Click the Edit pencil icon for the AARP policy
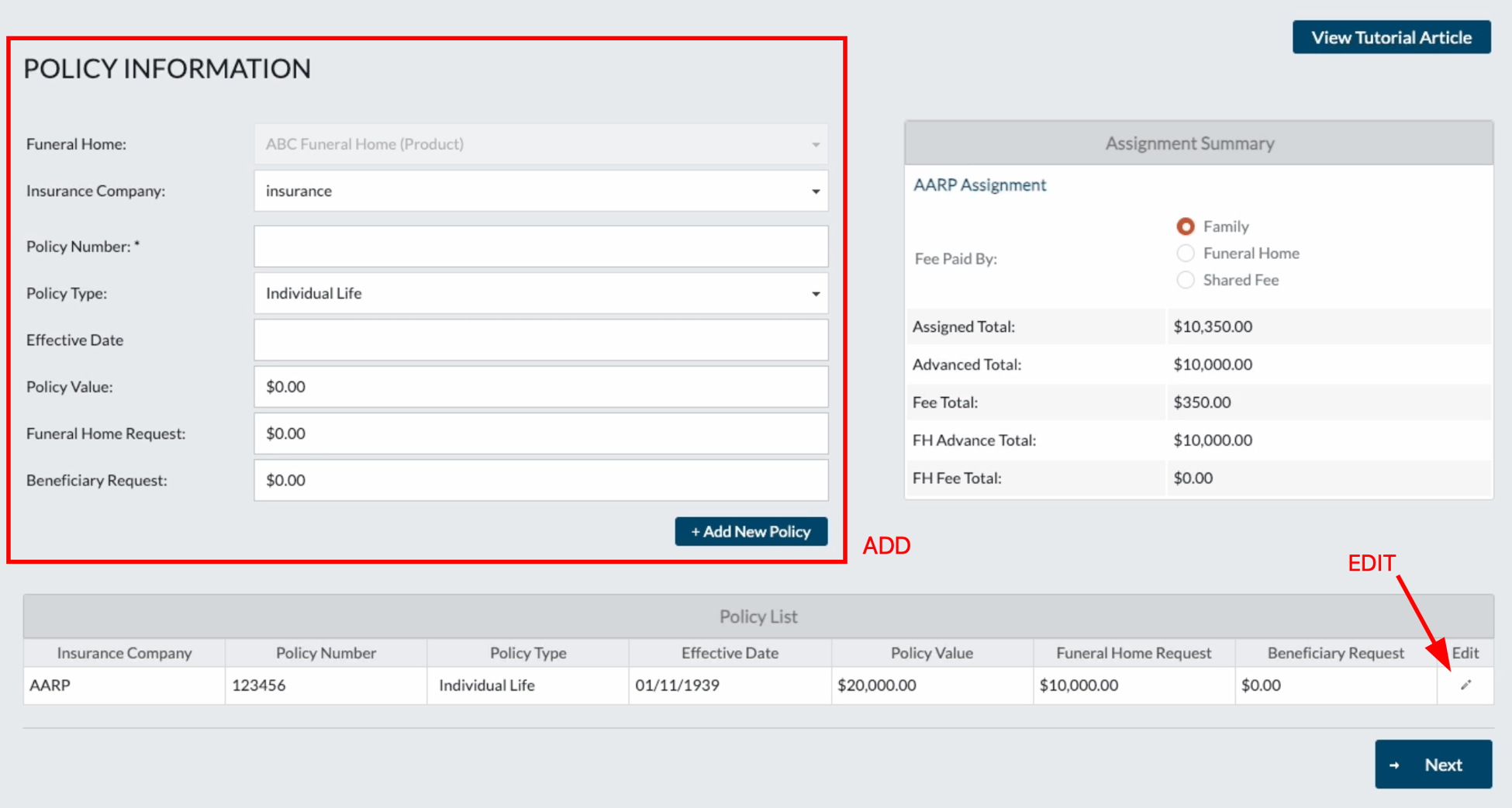 1465,685
